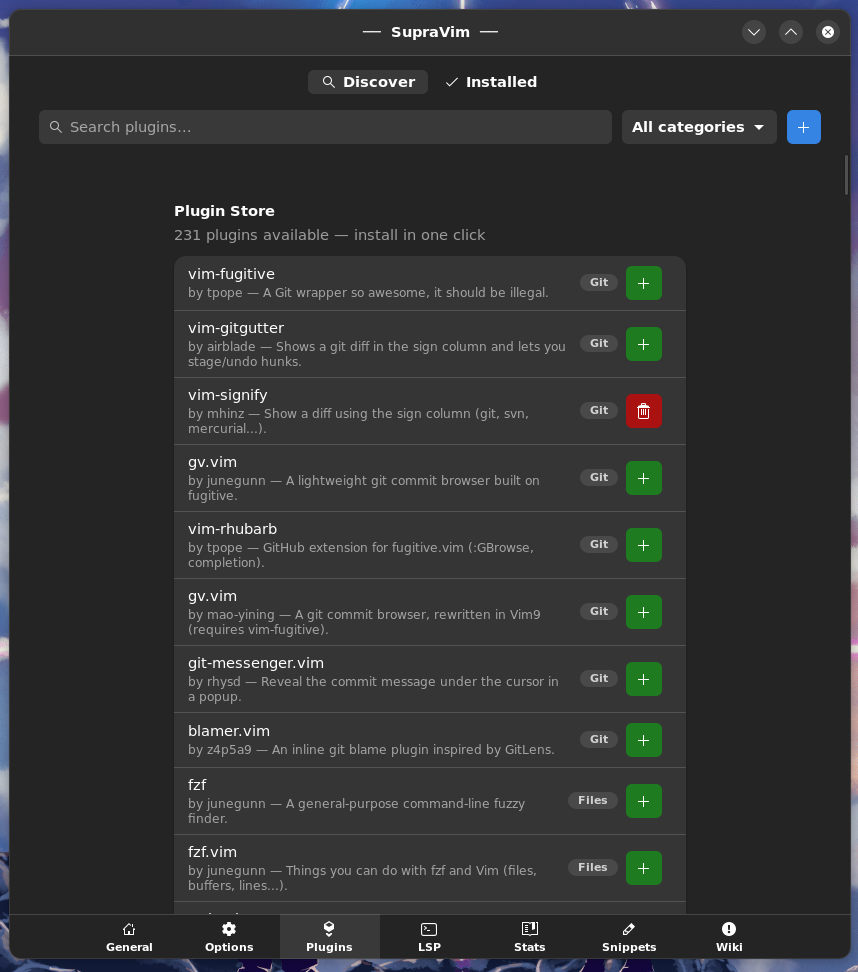Add vim-rhubarb with its green plus button

click(x=644, y=545)
